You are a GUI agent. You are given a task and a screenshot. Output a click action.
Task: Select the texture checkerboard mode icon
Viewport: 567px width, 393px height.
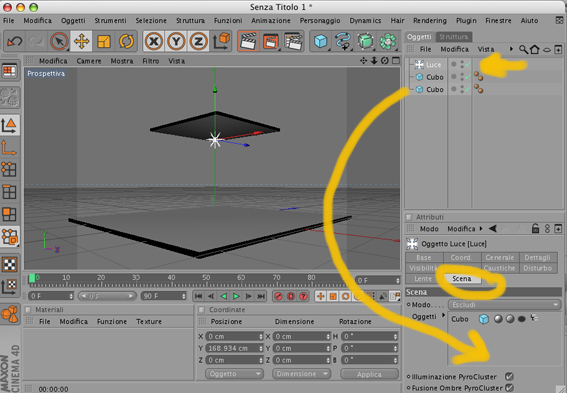10,264
